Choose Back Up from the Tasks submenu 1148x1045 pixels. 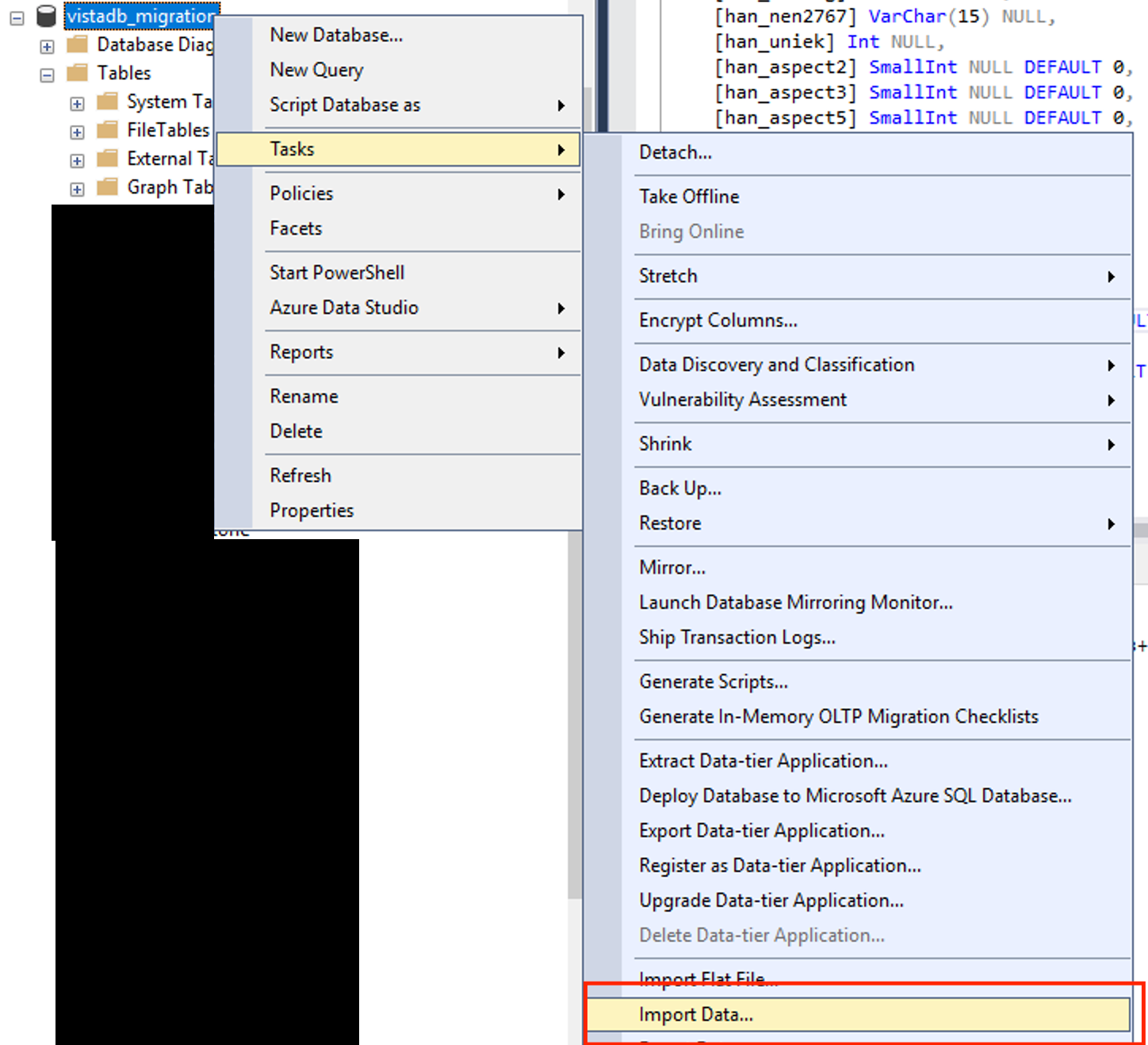(679, 488)
